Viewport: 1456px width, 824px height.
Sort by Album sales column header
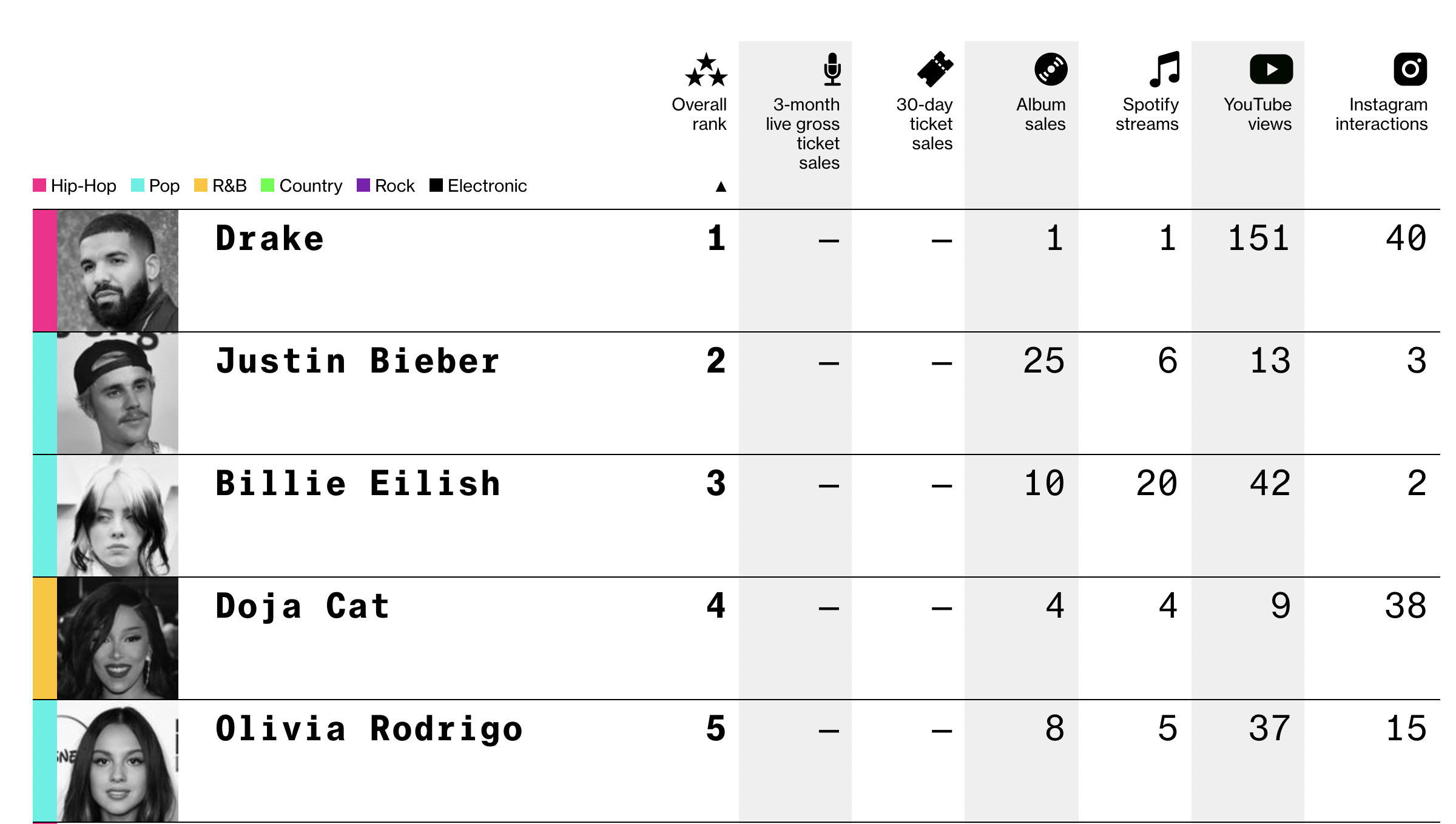tap(1041, 114)
